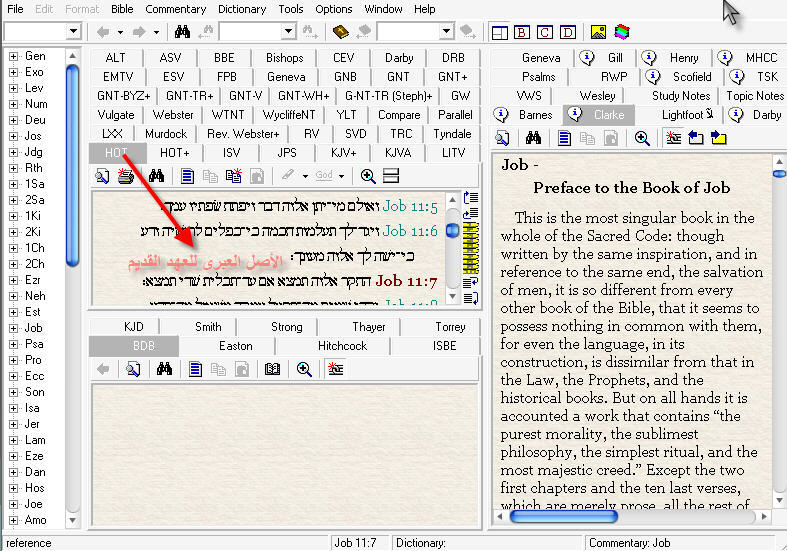The image size is (787, 551).
Task: Open the Window menu
Action: 383,9
